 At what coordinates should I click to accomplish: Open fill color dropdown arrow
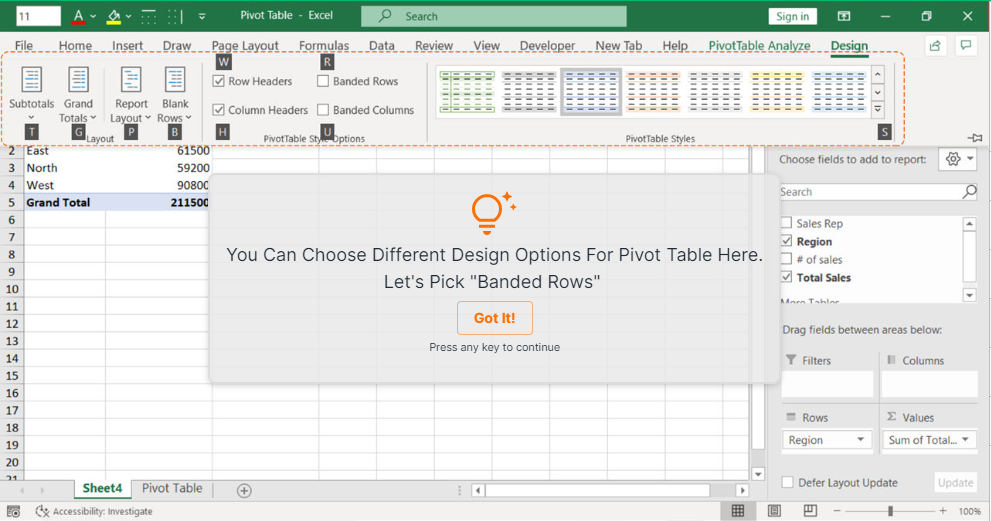(128, 16)
